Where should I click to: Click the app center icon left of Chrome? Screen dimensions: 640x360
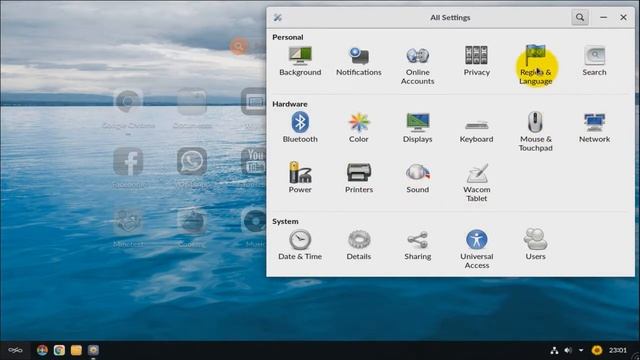coord(42,350)
